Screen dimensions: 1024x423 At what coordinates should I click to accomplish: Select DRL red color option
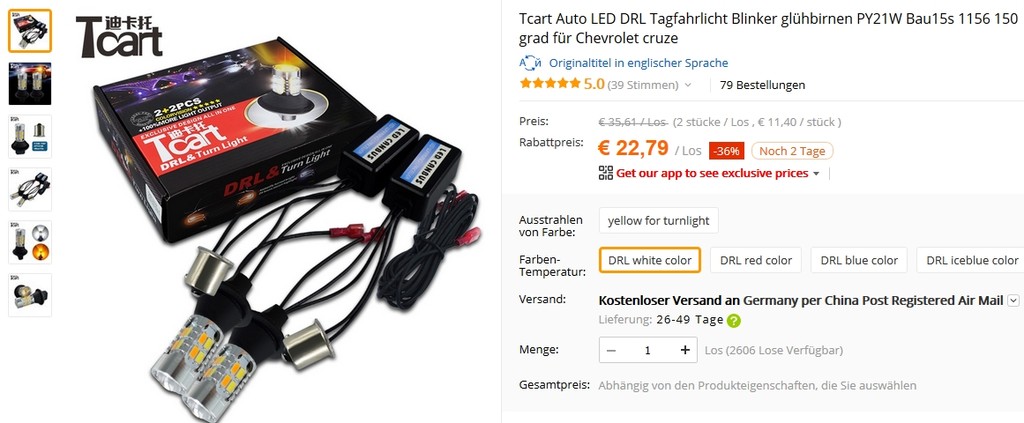(756, 260)
